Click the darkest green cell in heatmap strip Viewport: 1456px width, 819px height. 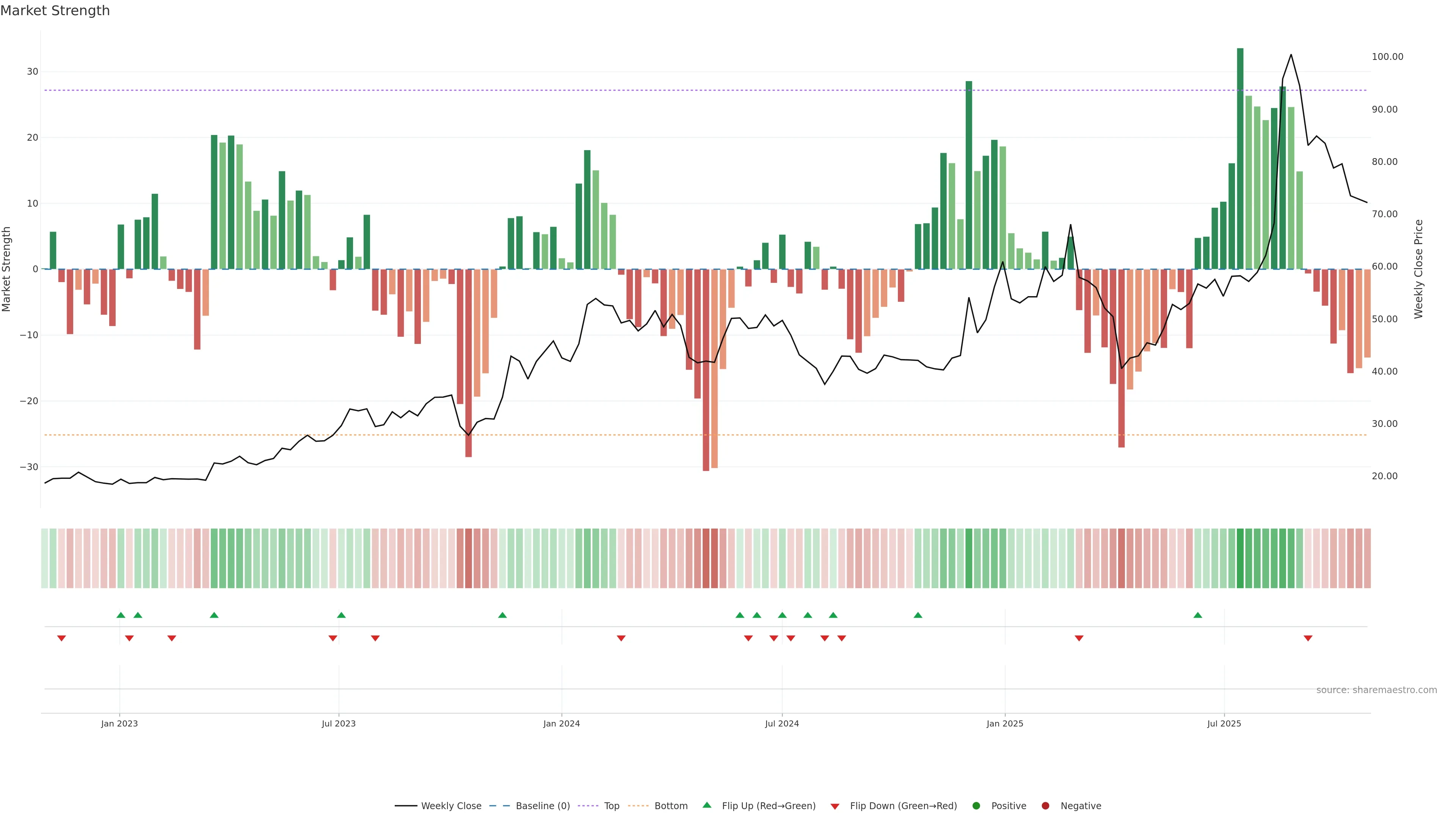point(1240,558)
